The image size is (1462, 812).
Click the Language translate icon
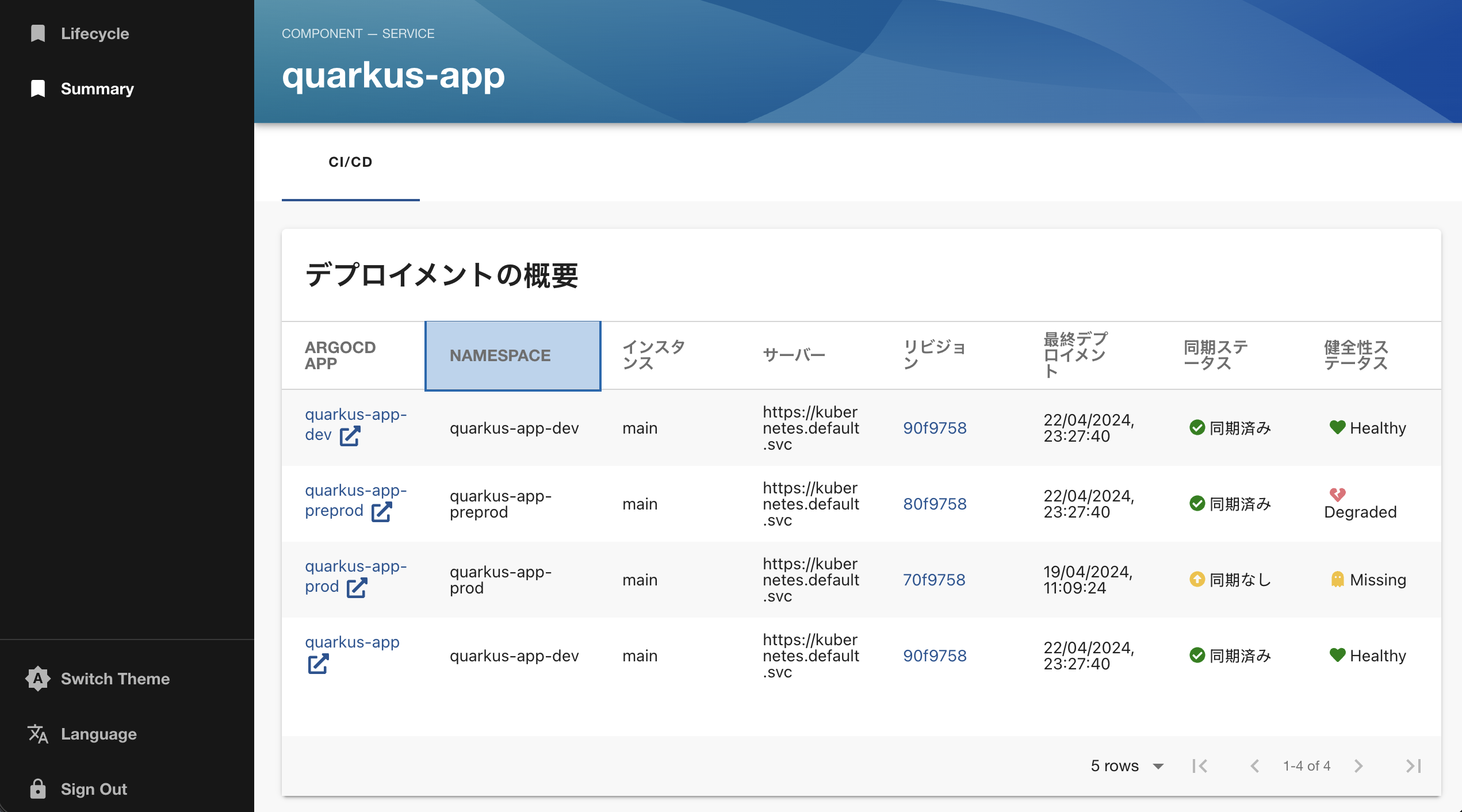pyautogui.click(x=38, y=734)
